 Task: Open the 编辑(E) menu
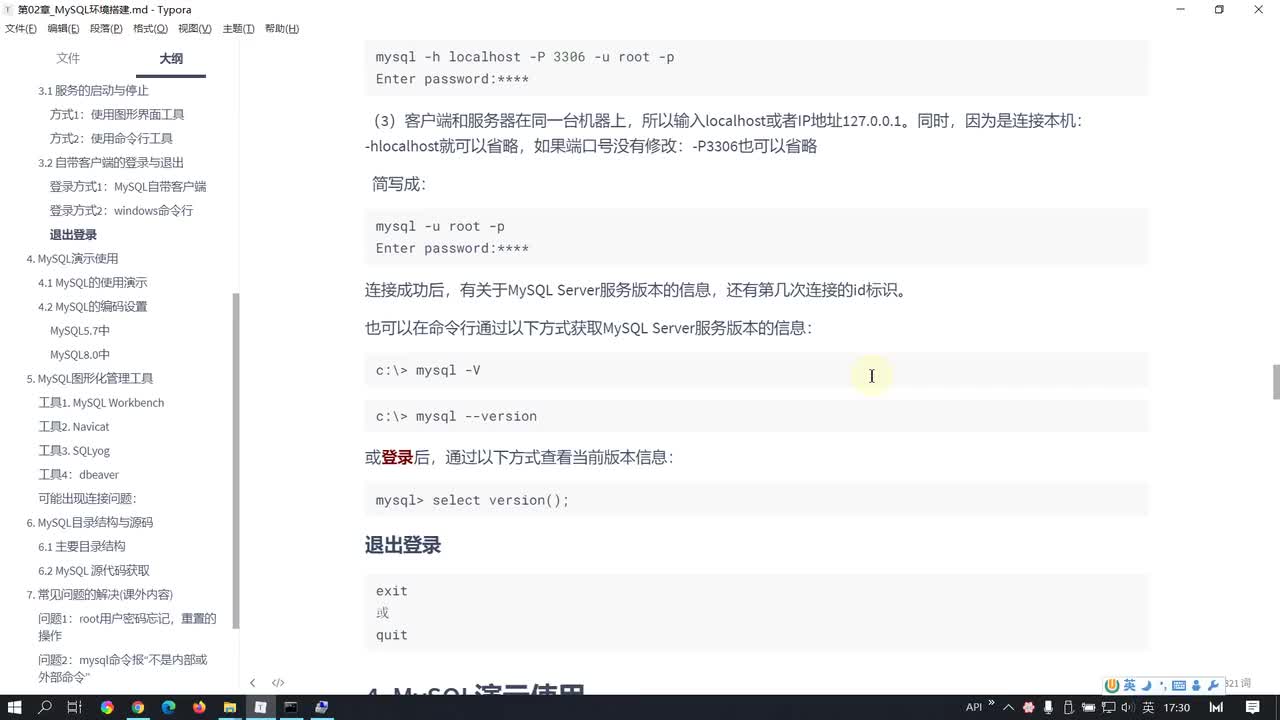tap(63, 29)
